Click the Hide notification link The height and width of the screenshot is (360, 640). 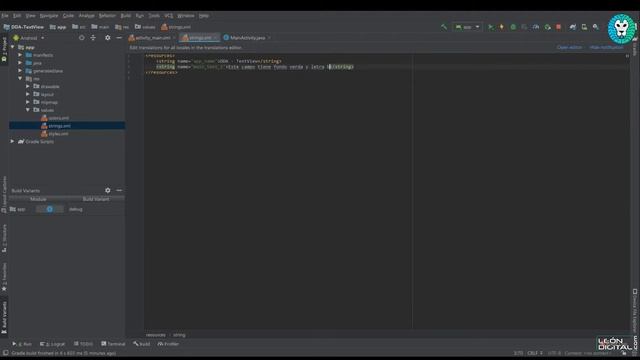pos(607,47)
